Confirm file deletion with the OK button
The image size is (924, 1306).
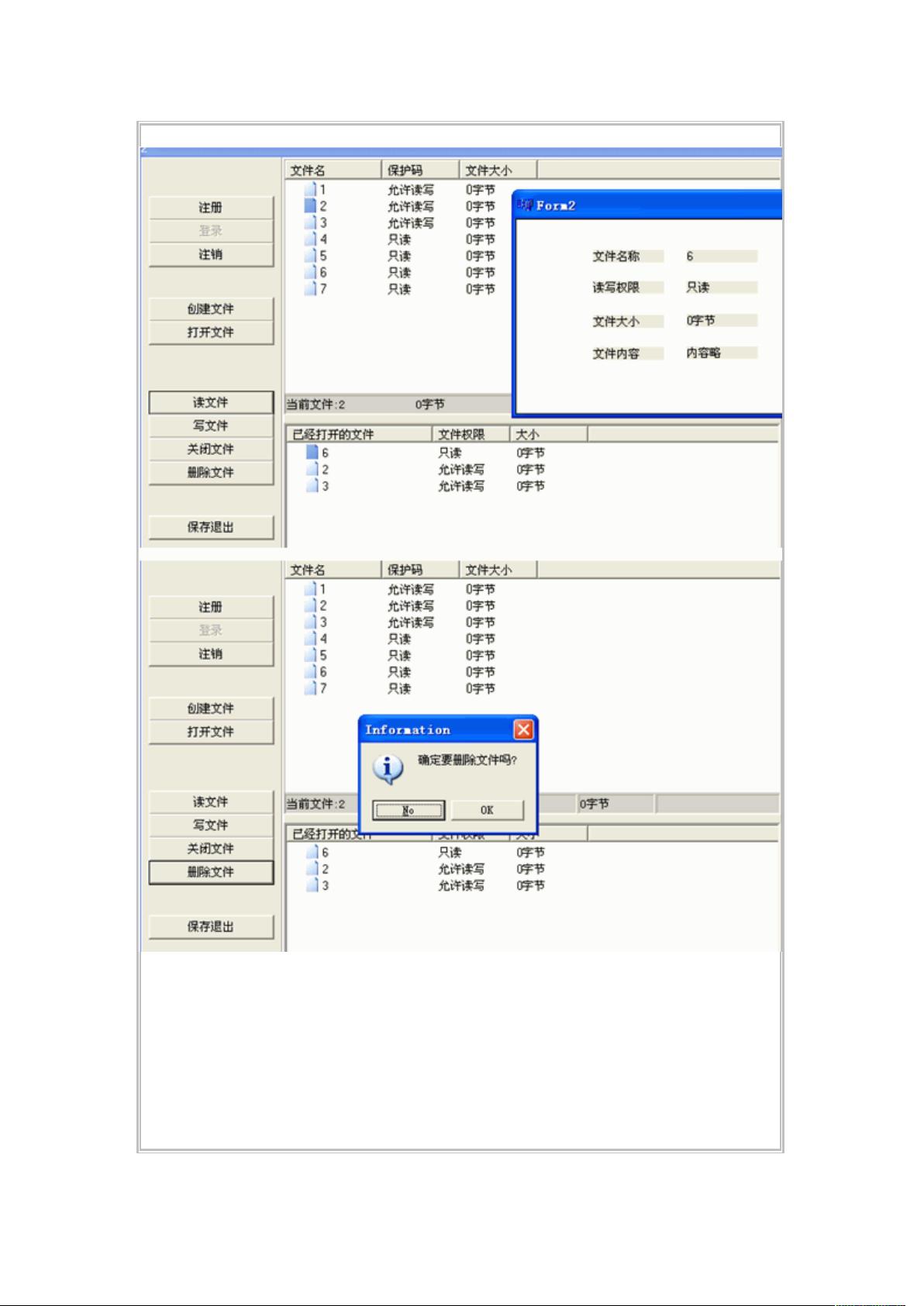pyautogui.click(x=487, y=810)
